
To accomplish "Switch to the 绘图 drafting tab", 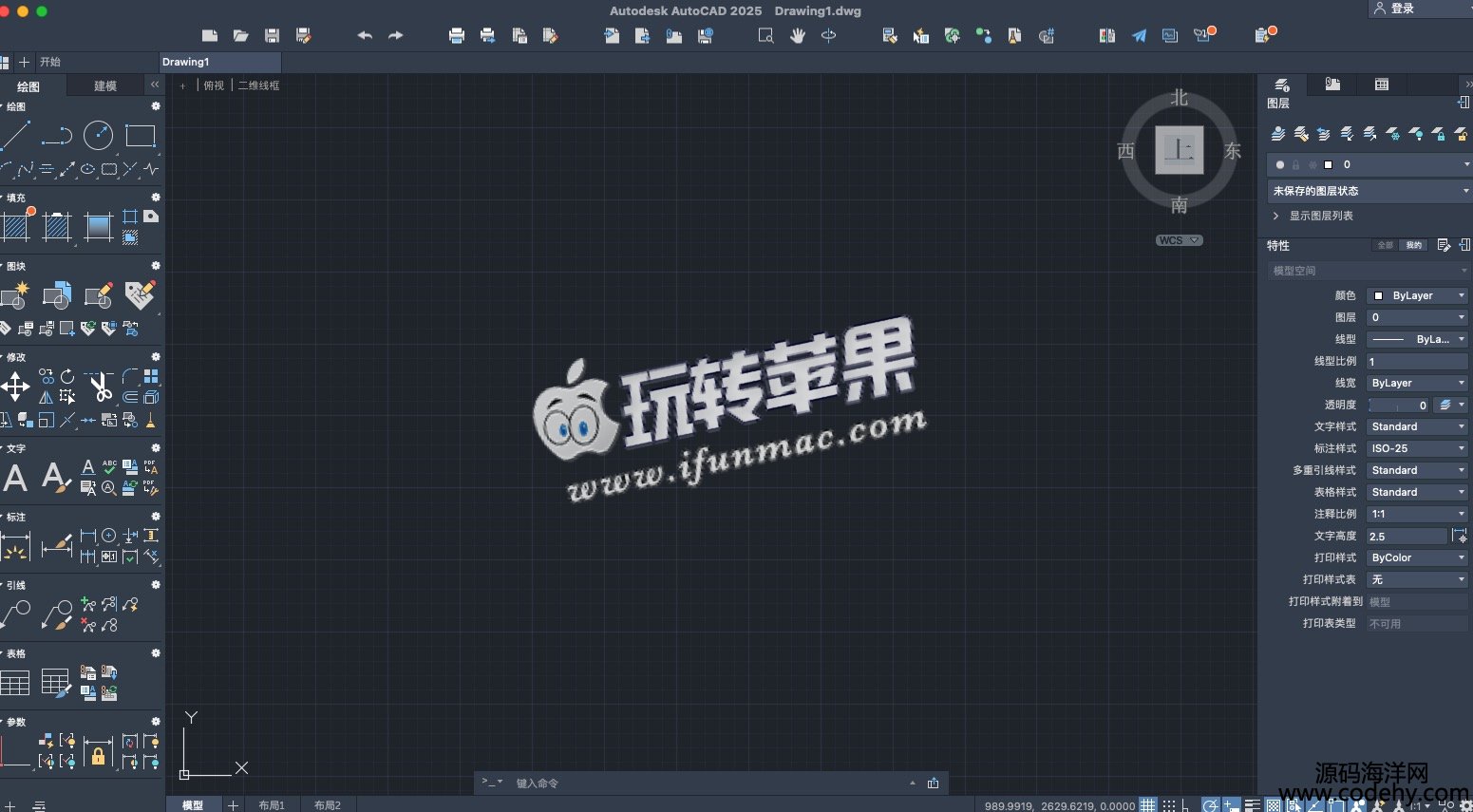I will pyautogui.click(x=28, y=86).
